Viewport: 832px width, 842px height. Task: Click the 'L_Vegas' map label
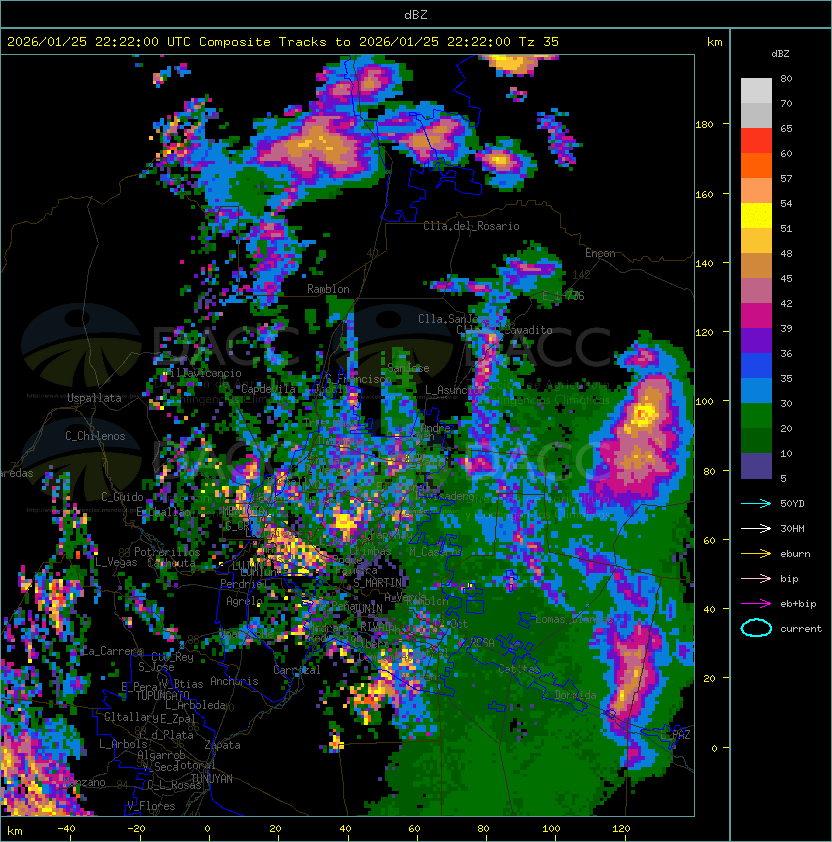pyautogui.click(x=116, y=562)
